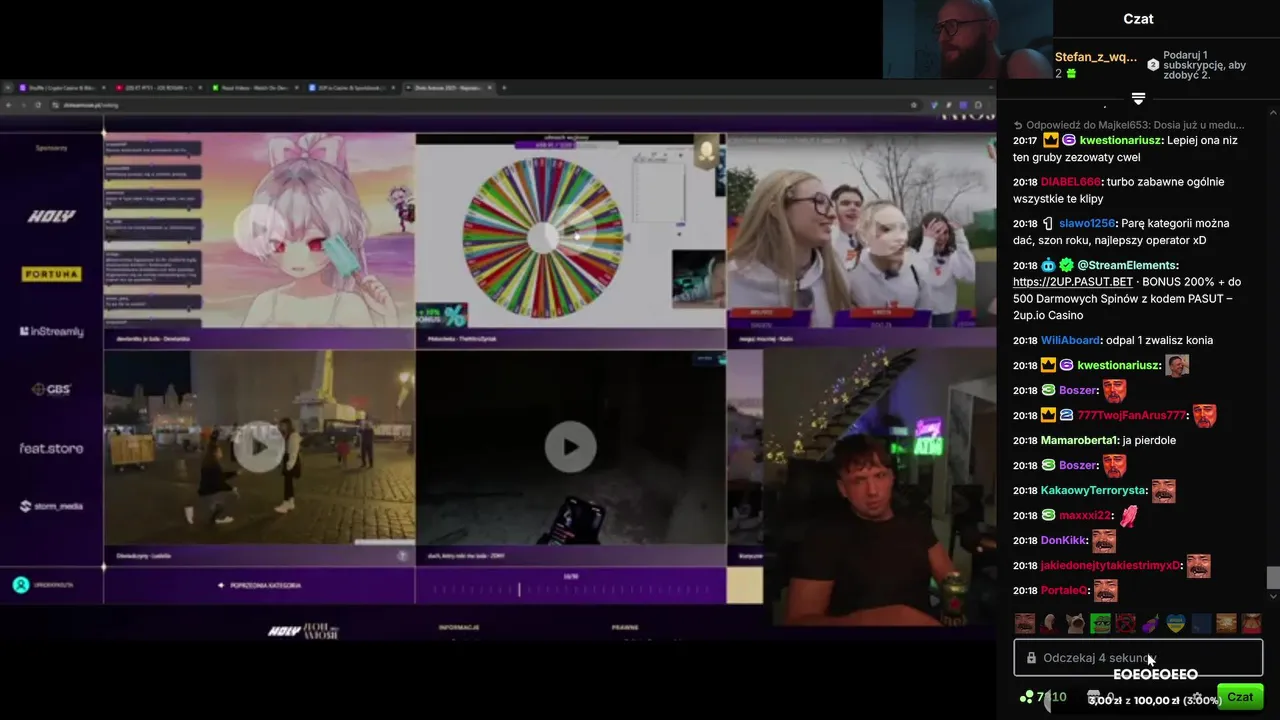Switch to the Rasul Videos tab
The image size is (1280, 720).
click(x=253, y=88)
